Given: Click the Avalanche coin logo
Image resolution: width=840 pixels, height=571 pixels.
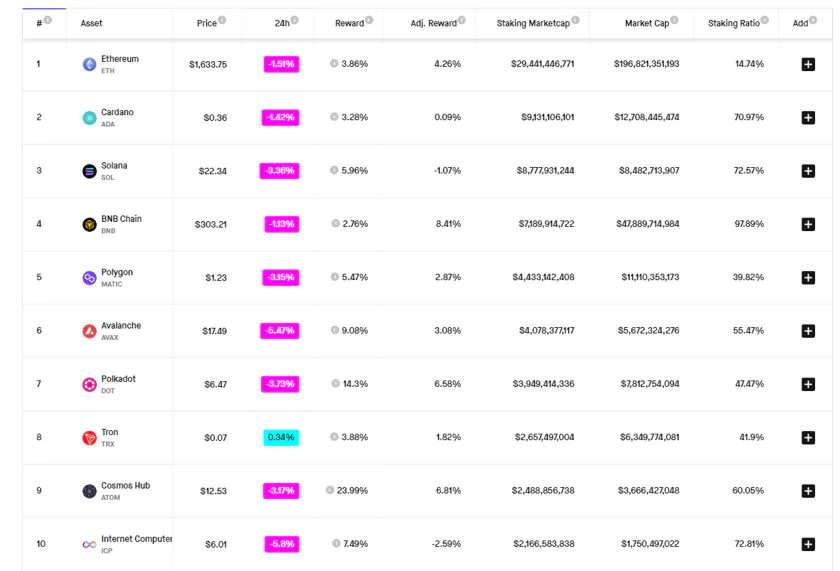Looking at the screenshot, I should [89, 331].
